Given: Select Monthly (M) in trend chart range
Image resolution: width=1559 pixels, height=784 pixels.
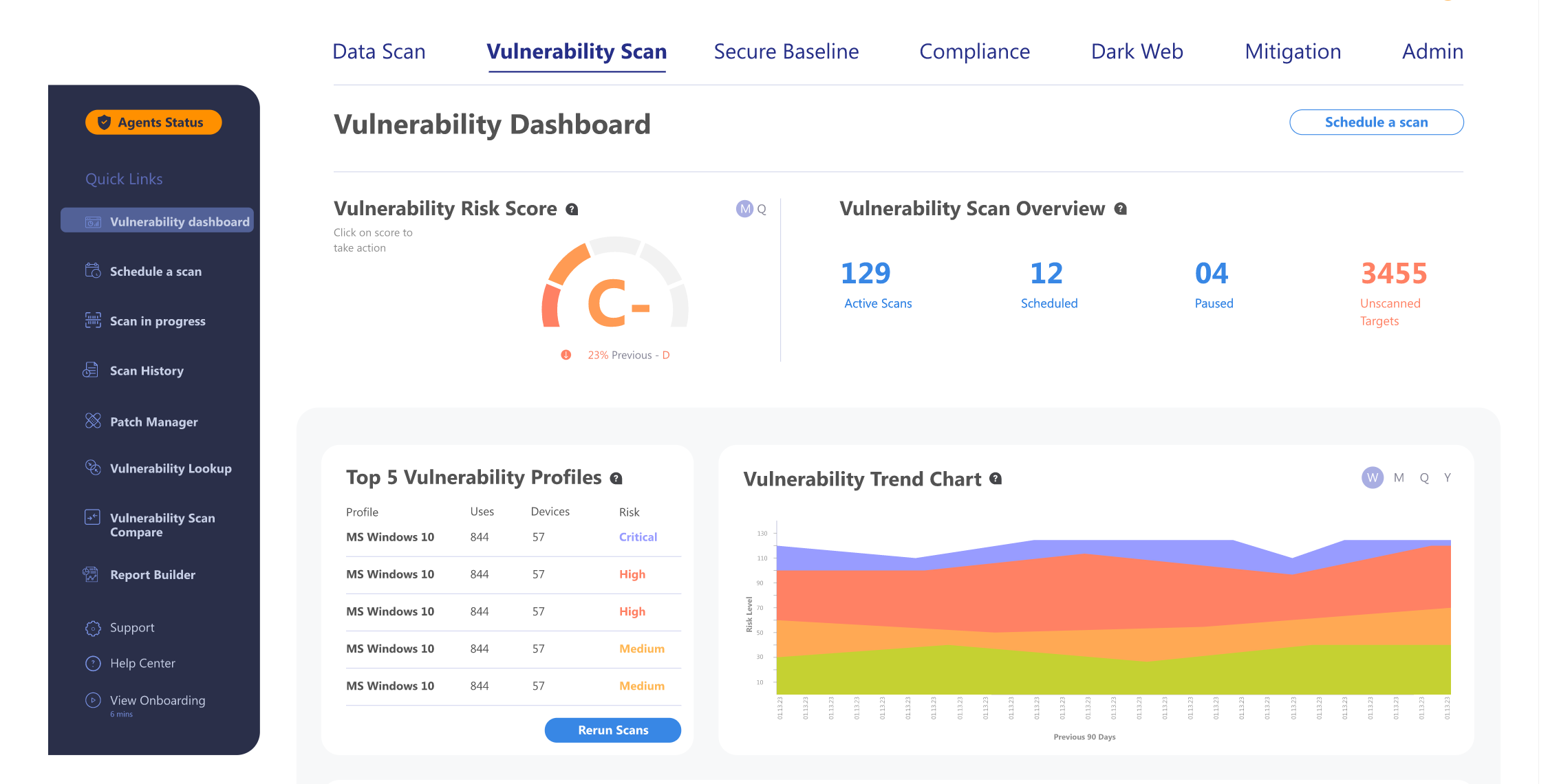Looking at the screenshot, I should point(1399,477).
